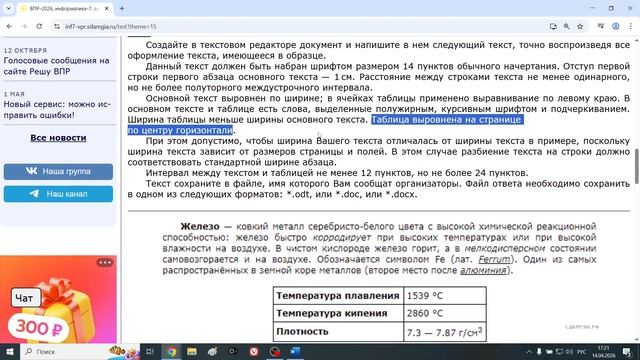Open File Explorer from the taskbar
The width and height of the screenshot is (640, 360).
[192, 351]
